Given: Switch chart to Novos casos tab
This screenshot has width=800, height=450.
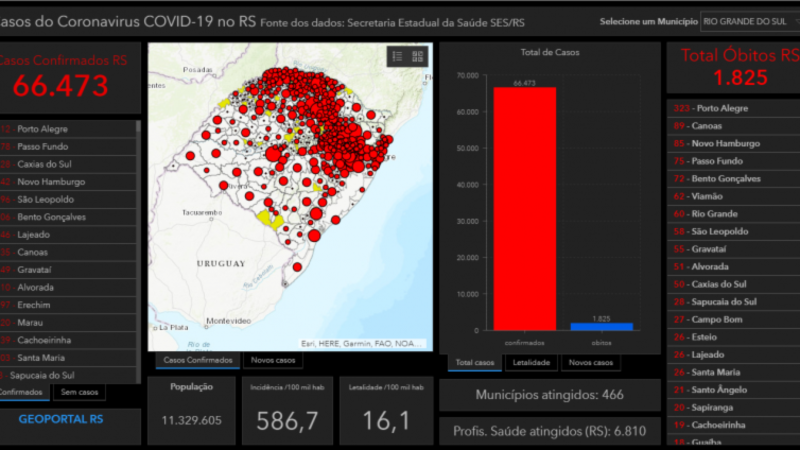Looking at the screenshot, I should pyautogui.click(x=591, y=363).
